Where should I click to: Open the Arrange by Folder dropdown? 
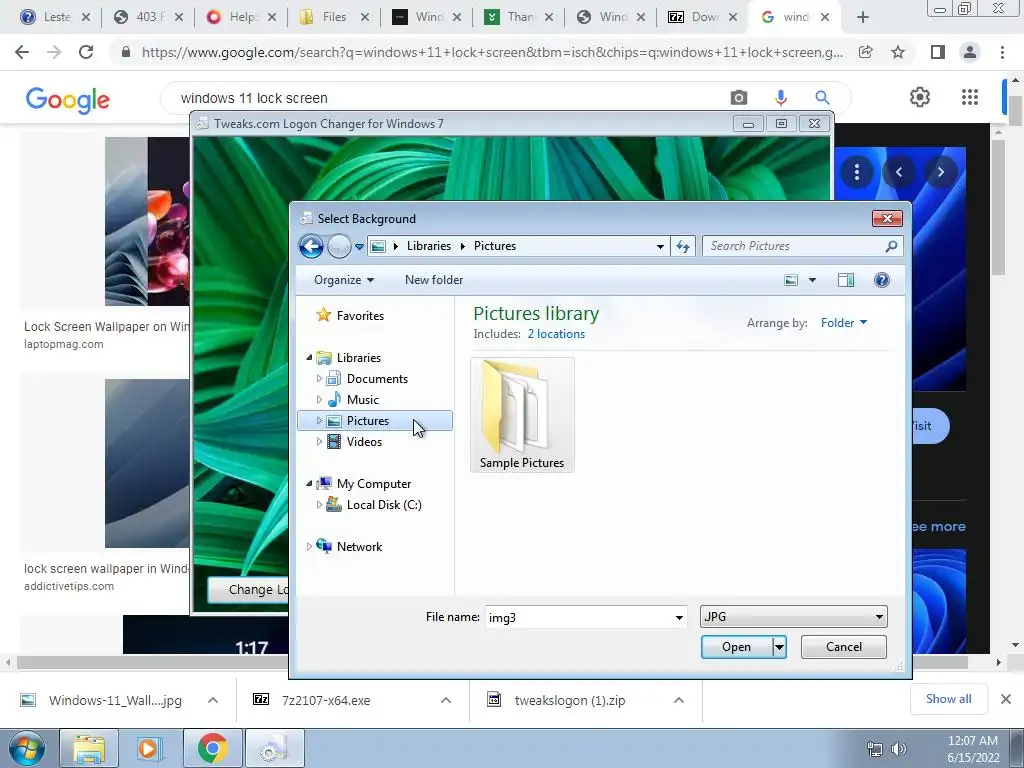point(844,323)
